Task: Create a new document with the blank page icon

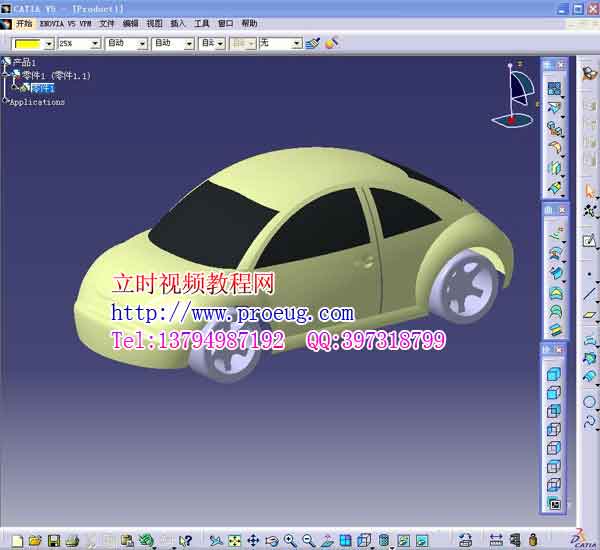Action: coord(18,540)
